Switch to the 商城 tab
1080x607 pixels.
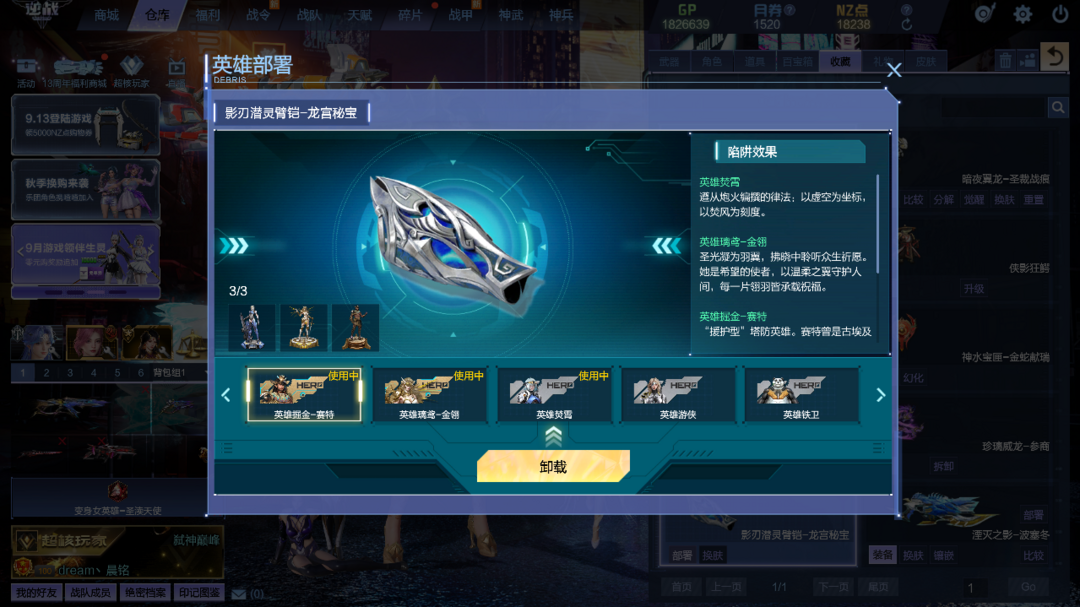click(107, 14)
